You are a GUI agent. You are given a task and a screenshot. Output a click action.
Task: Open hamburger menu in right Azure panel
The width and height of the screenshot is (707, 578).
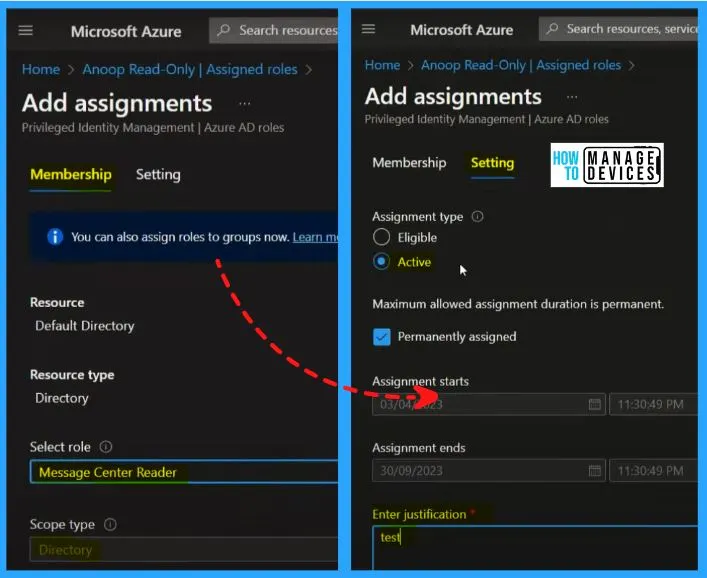(x=368, y=29)
